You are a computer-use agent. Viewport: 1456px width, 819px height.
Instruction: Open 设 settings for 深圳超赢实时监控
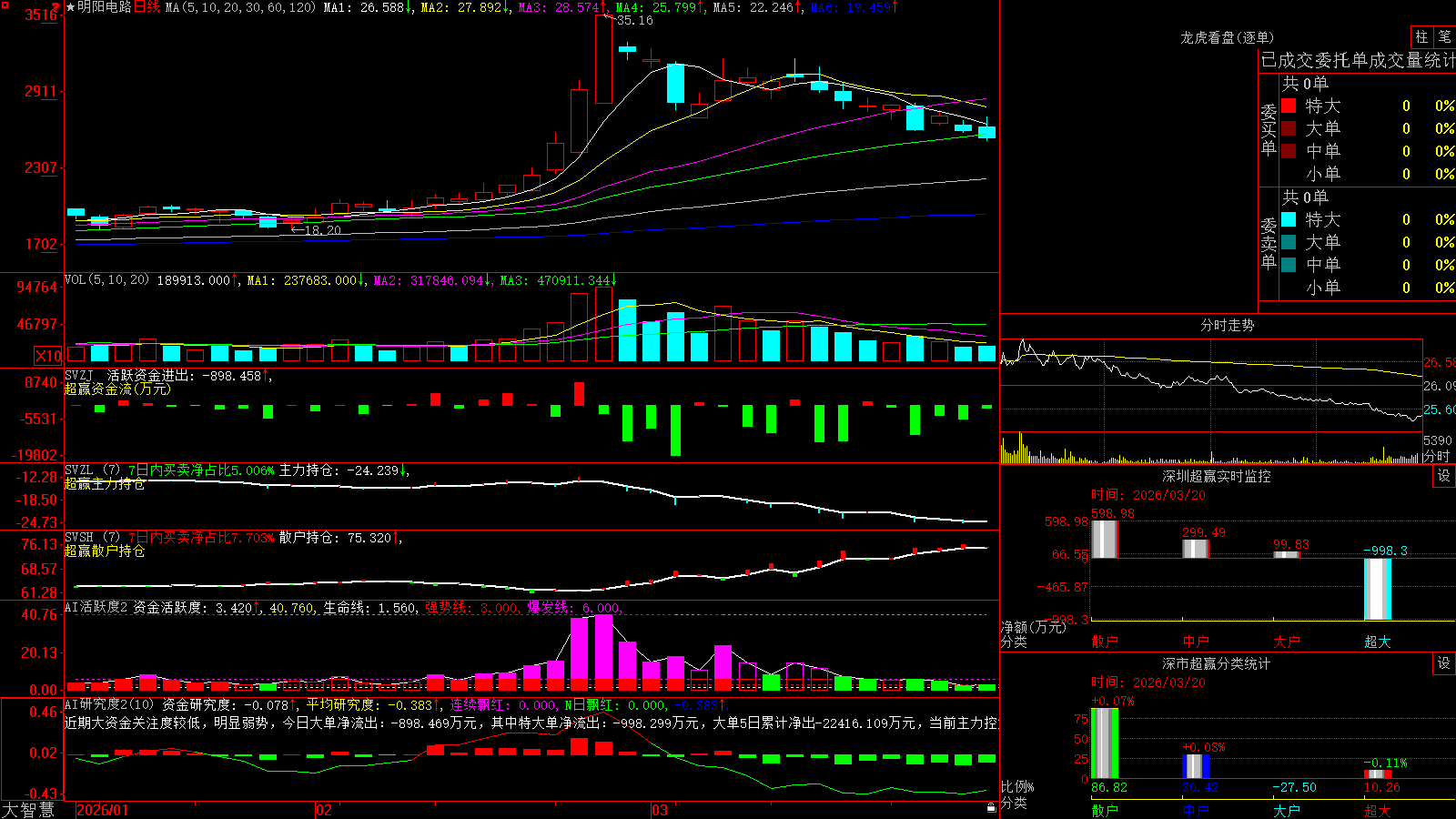1443,476
